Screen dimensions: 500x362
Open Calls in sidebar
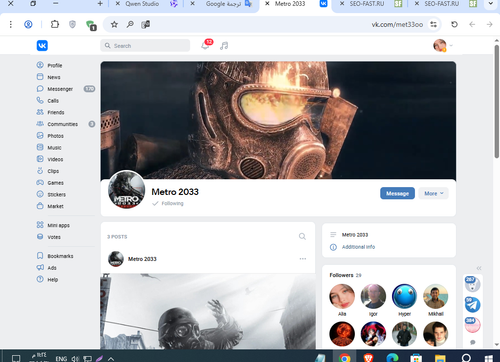tap(53, 101)
